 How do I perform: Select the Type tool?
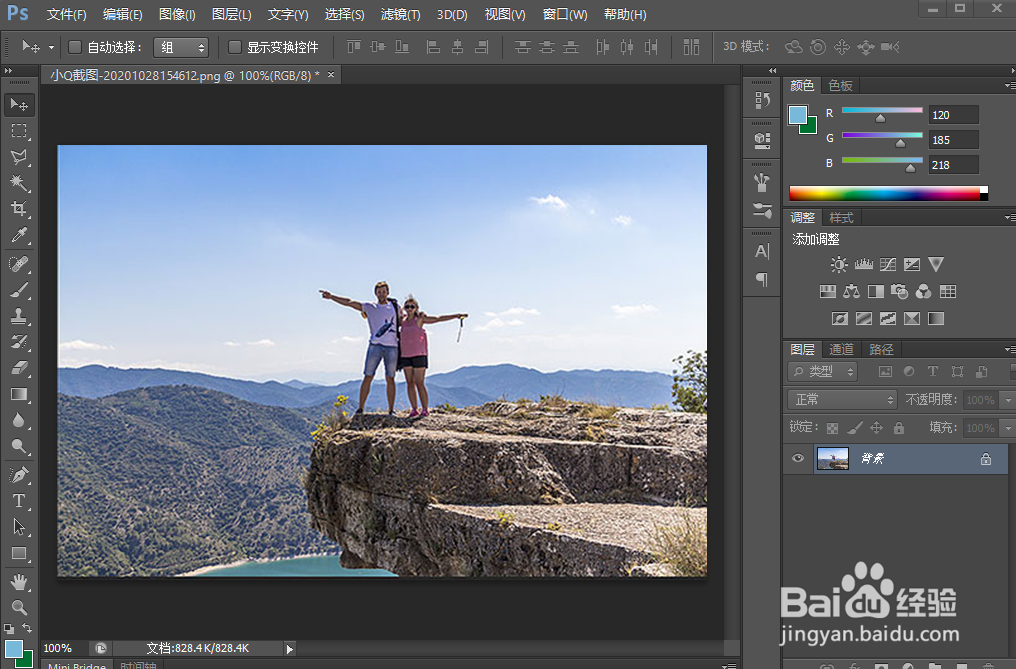[19, 501]
